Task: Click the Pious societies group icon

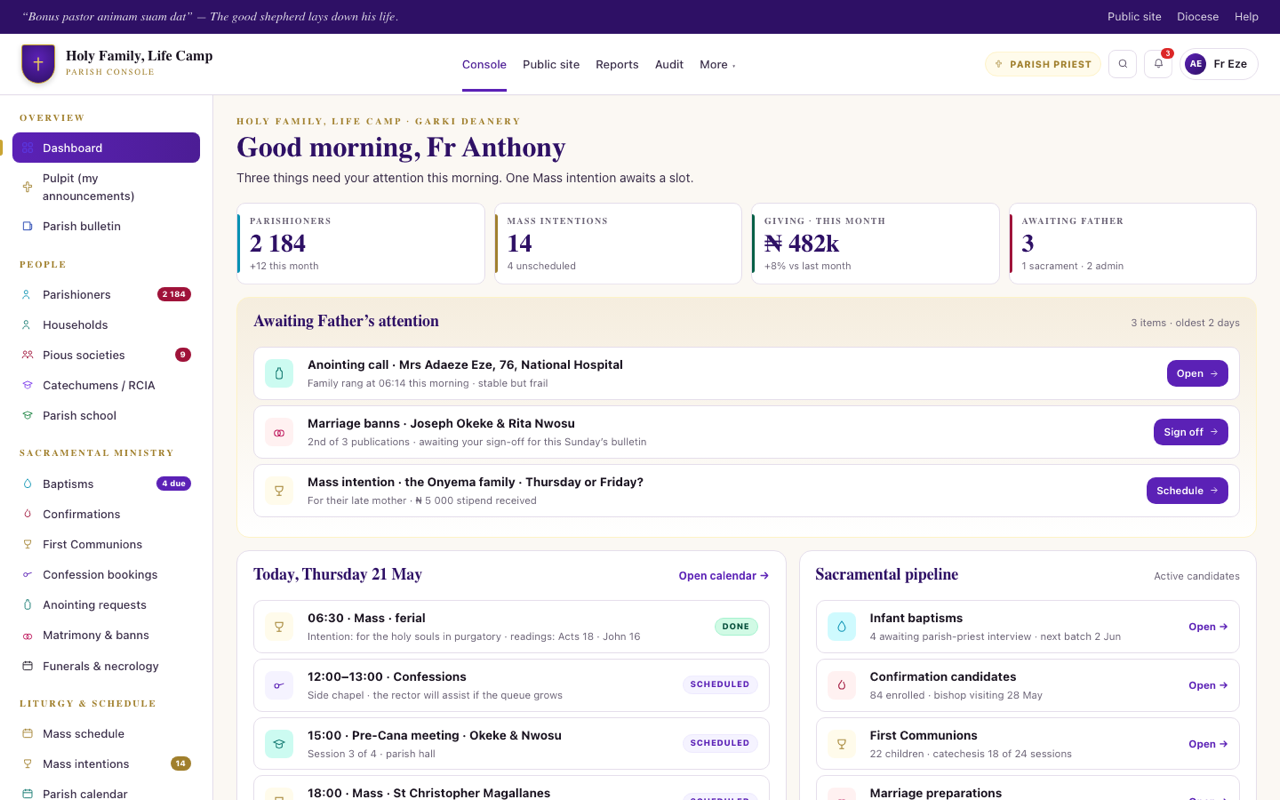Action: (x=28, y=355)
